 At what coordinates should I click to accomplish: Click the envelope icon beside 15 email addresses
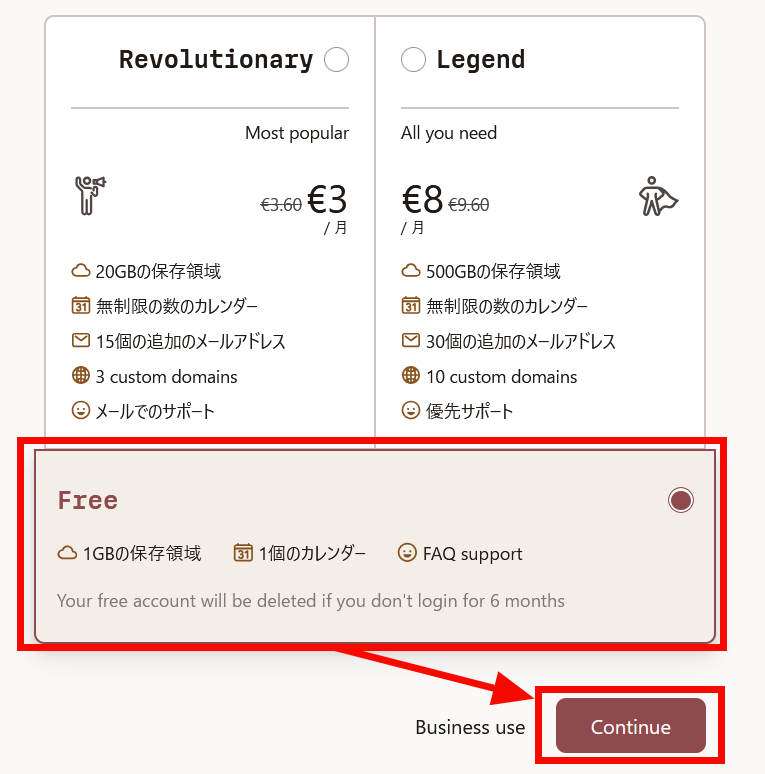pos(81,341)
